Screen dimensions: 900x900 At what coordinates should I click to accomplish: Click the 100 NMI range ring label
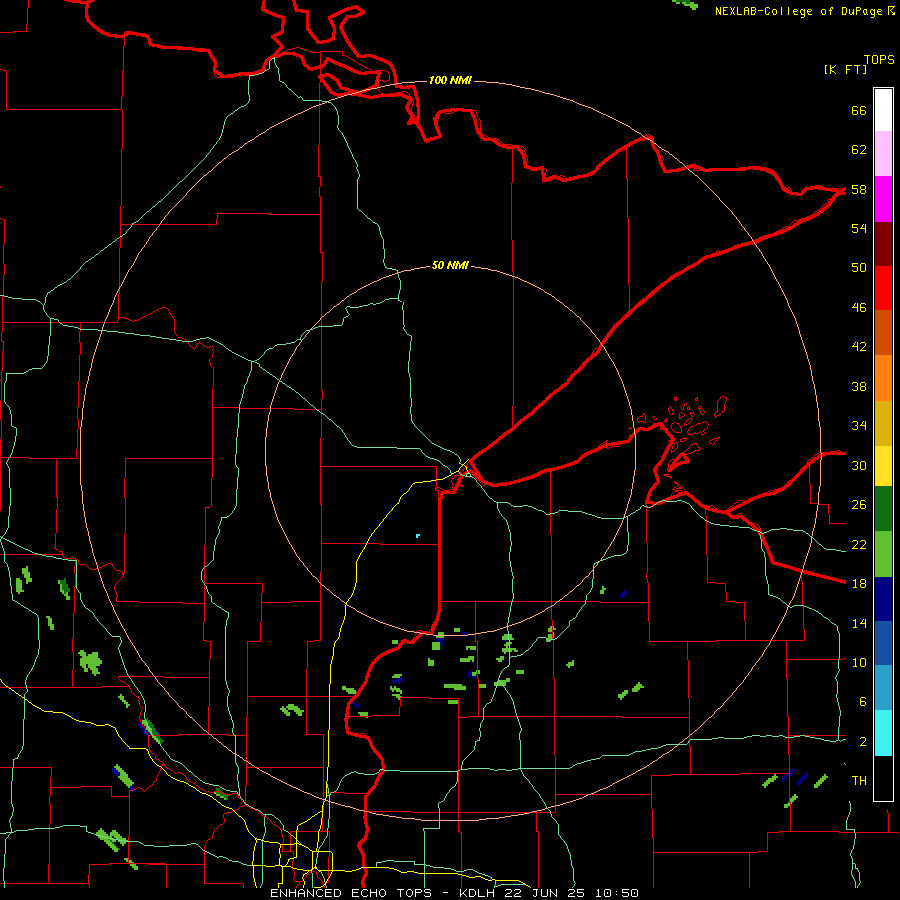pyautogui.click(x=450, y=80)
